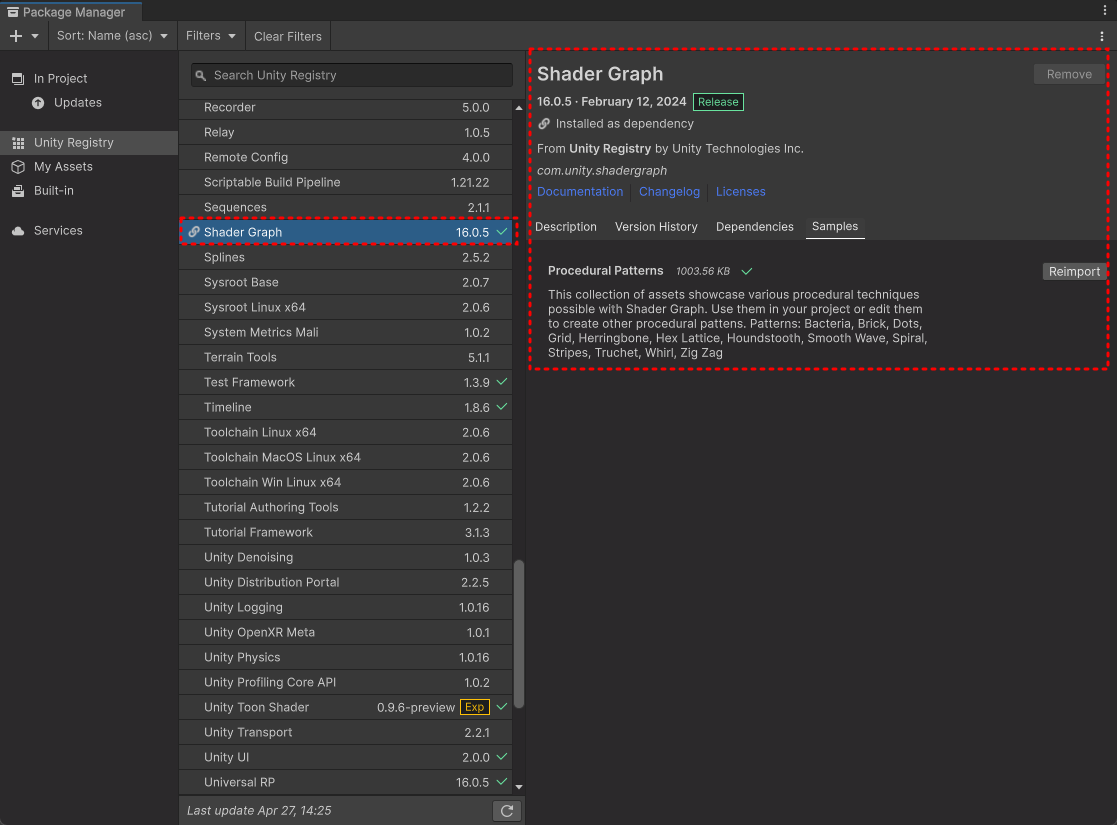The width and height of the screenshot is (1117, 825).
Task: Select the Unity Logging package row
Action: (346, 607)
